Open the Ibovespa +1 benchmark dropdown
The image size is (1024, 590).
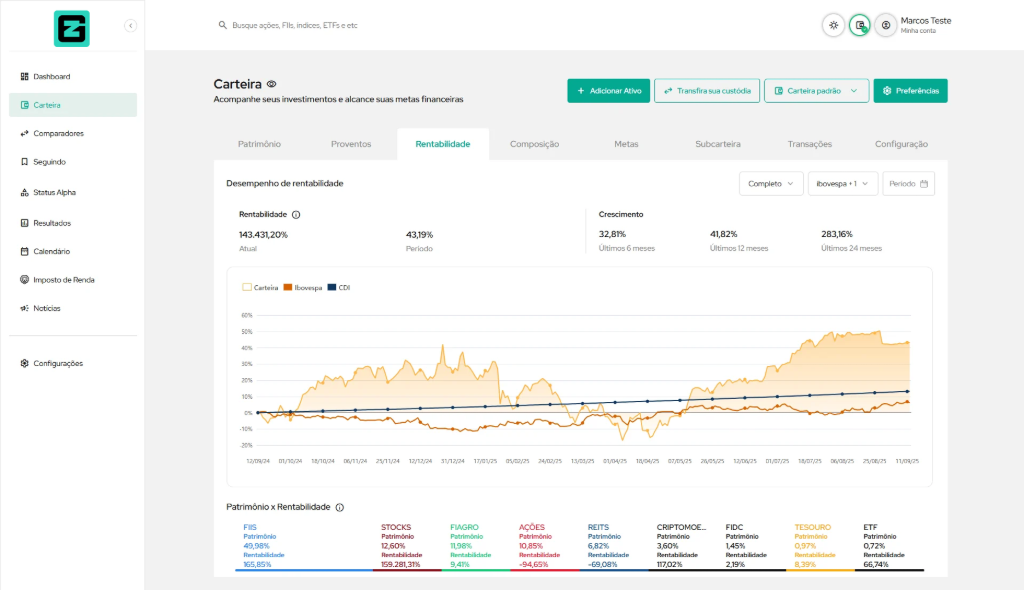pos(842,184)
